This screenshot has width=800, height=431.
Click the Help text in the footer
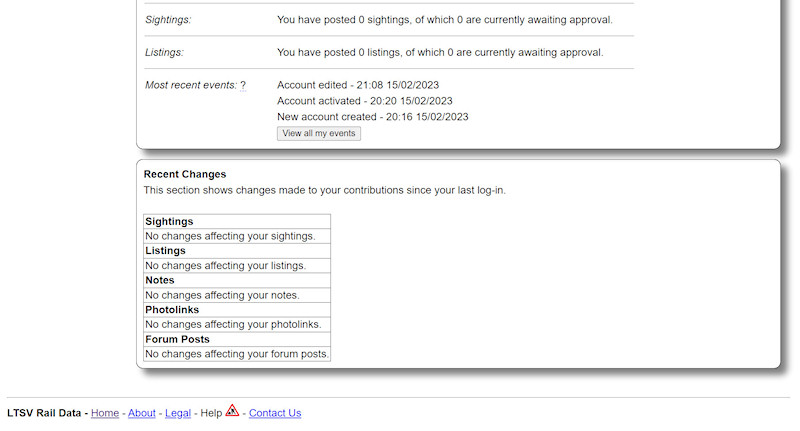click(210, 413)
